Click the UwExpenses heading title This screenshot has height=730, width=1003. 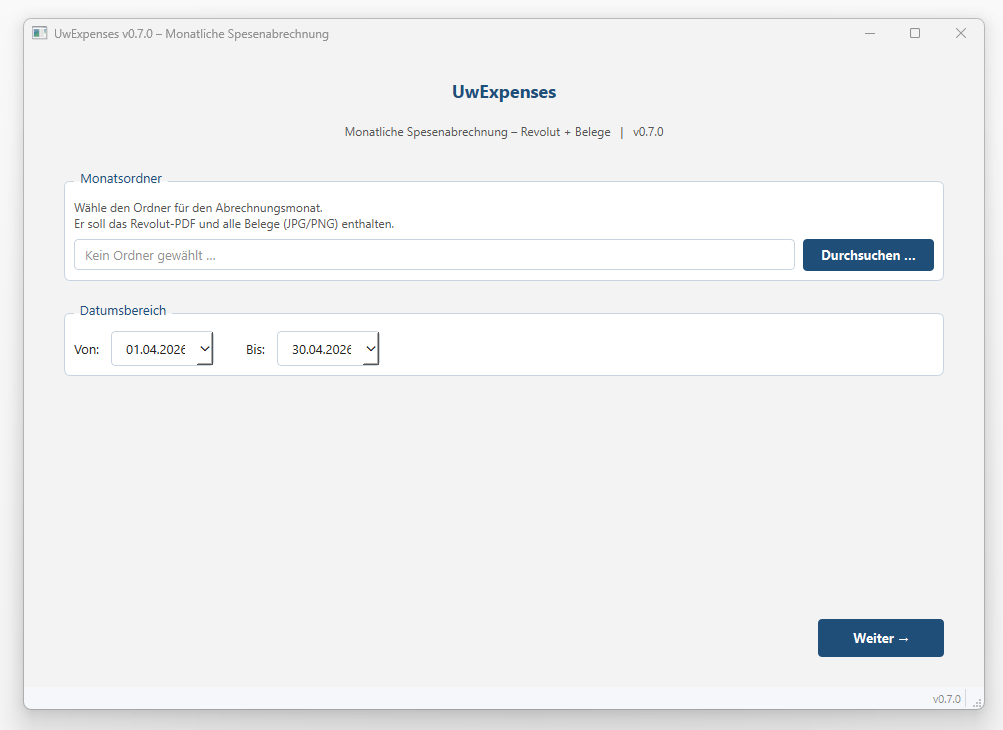pos(504,92)
